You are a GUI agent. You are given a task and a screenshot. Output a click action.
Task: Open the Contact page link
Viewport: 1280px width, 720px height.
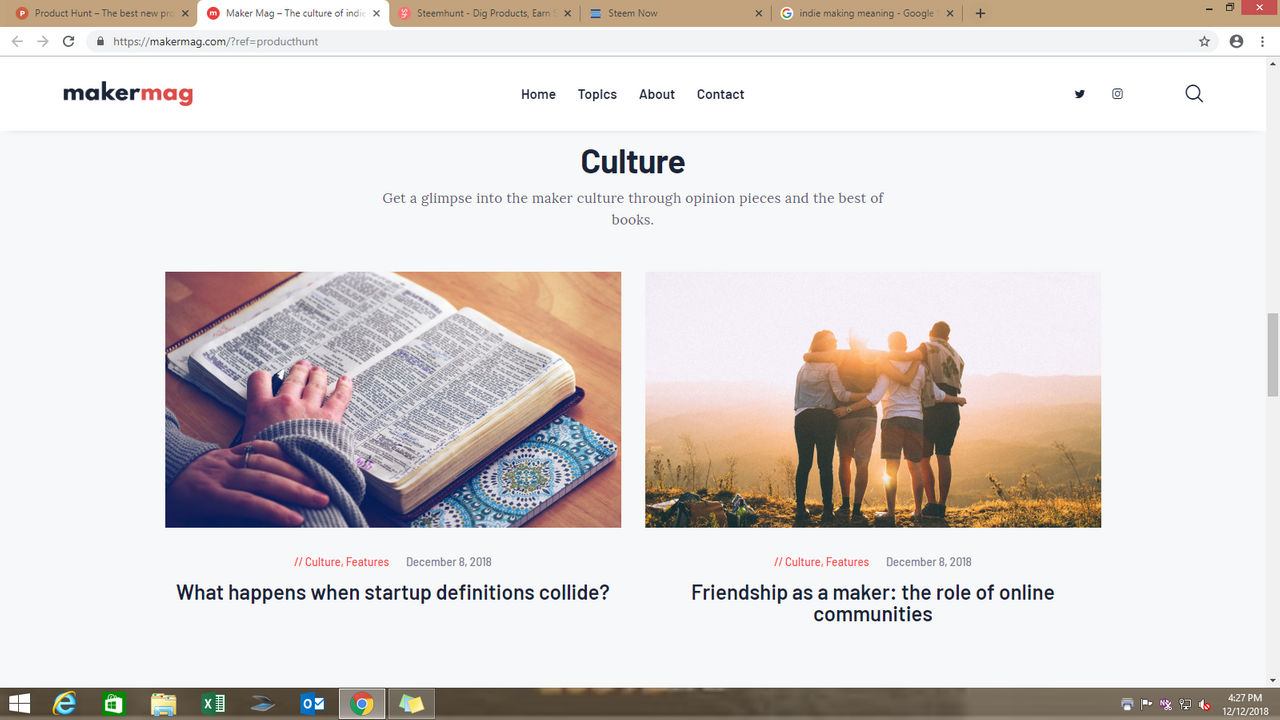pyautogui.click(x=720, y=94)
